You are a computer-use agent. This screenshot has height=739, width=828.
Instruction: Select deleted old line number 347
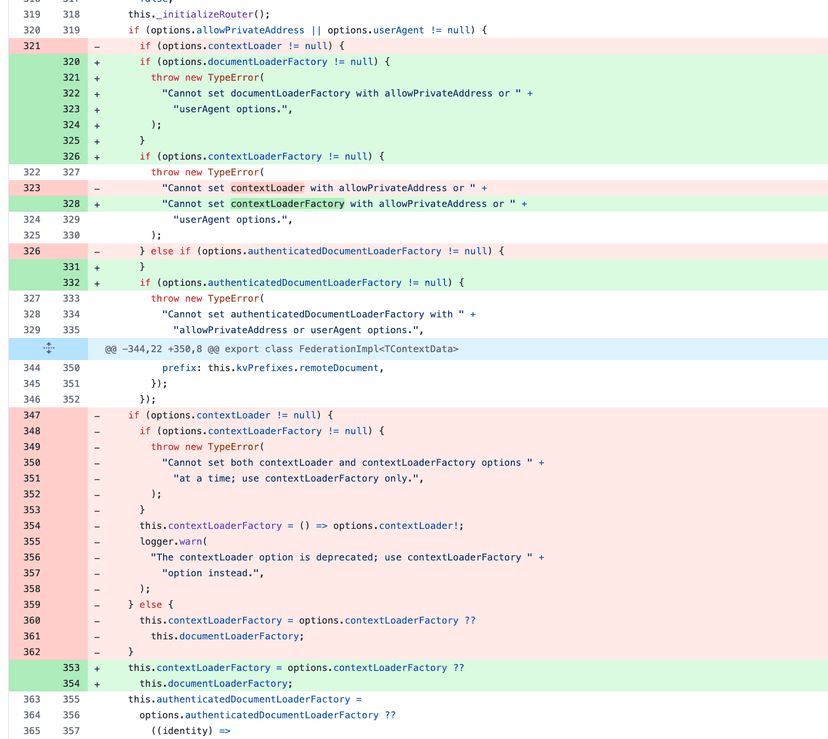31,415
